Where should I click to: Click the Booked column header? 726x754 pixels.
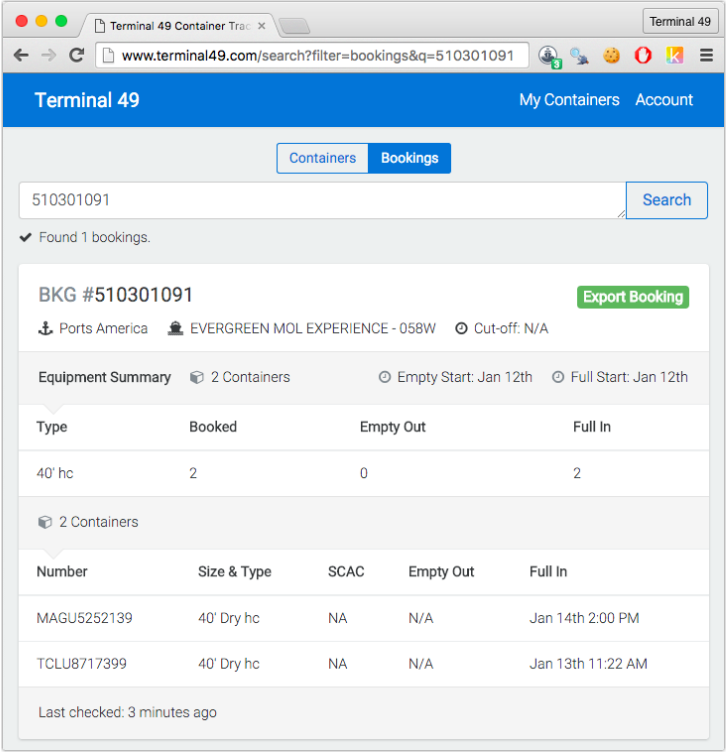(x=213, y=427)
